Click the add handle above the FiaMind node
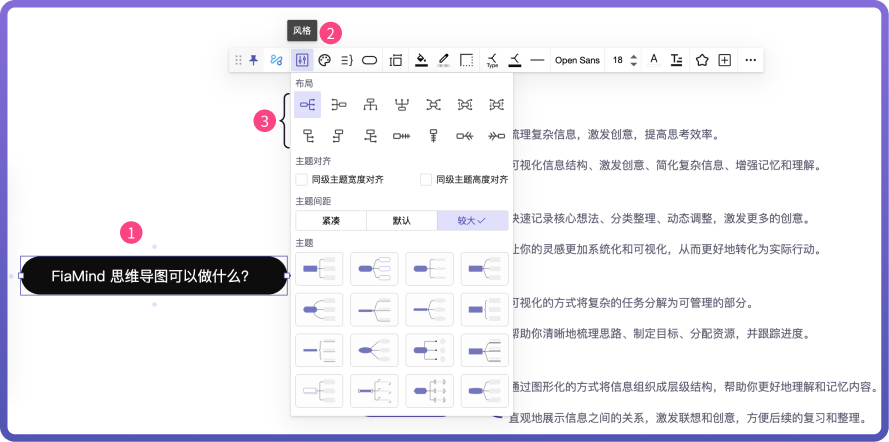The height and width of the screenshot is (442, 889). pos(154,246)
